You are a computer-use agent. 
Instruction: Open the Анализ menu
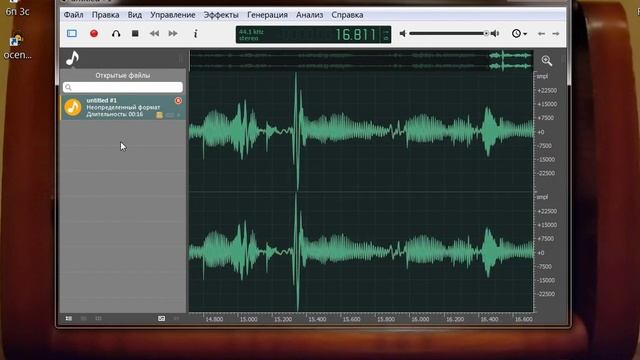pos(309,15)
